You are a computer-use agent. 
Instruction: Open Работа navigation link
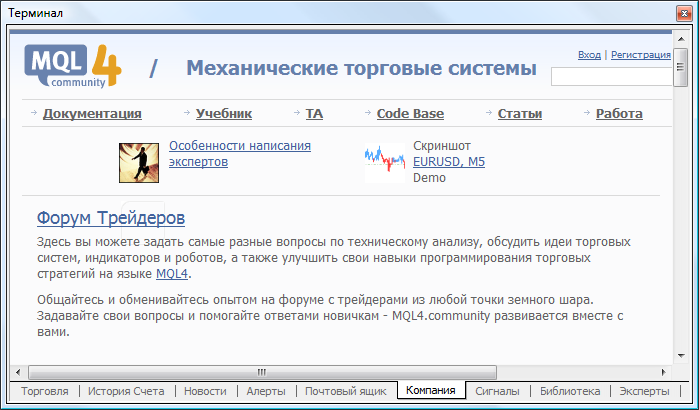619,114
